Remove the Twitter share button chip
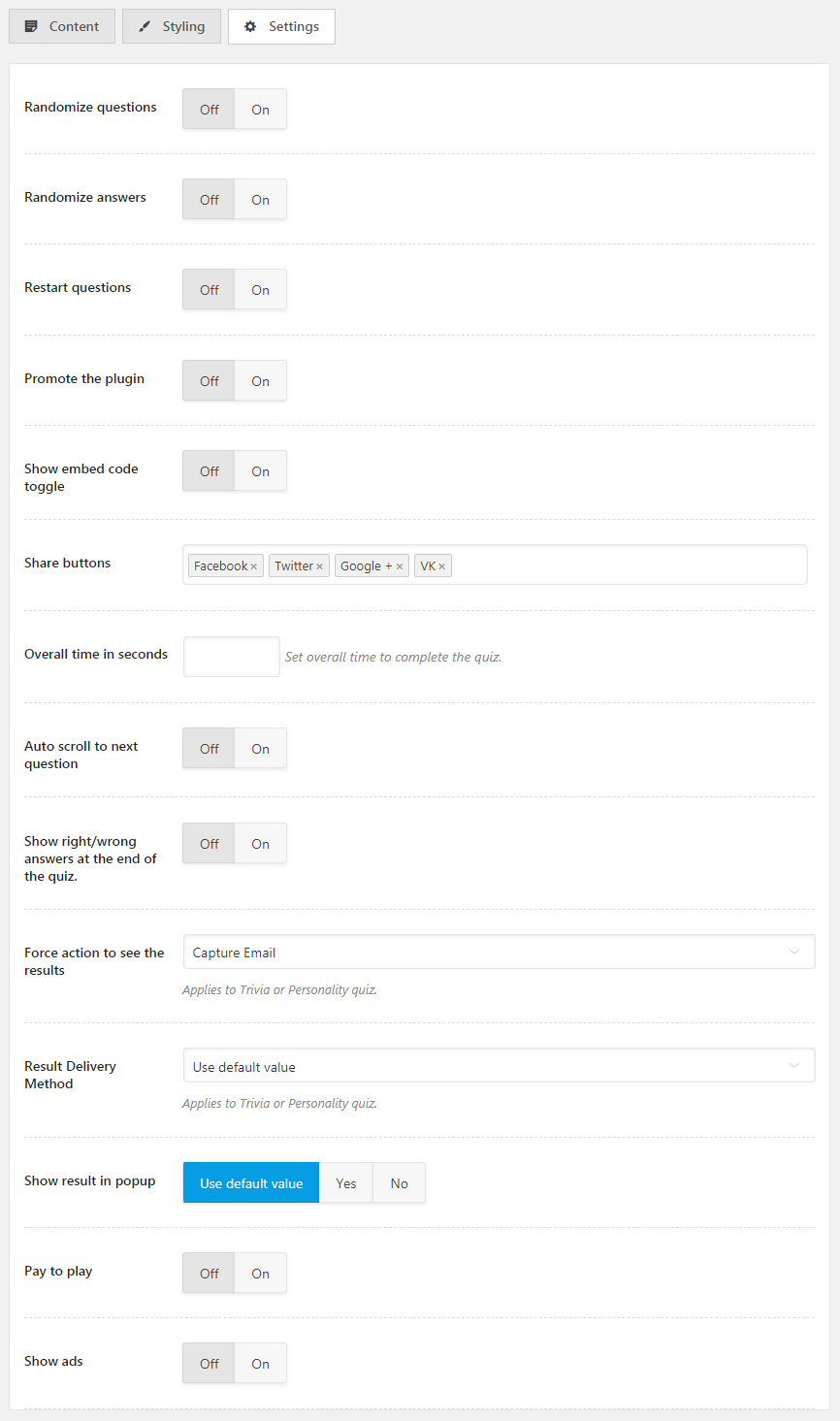Screen dimensions: 840x1421 click(318, 565)
